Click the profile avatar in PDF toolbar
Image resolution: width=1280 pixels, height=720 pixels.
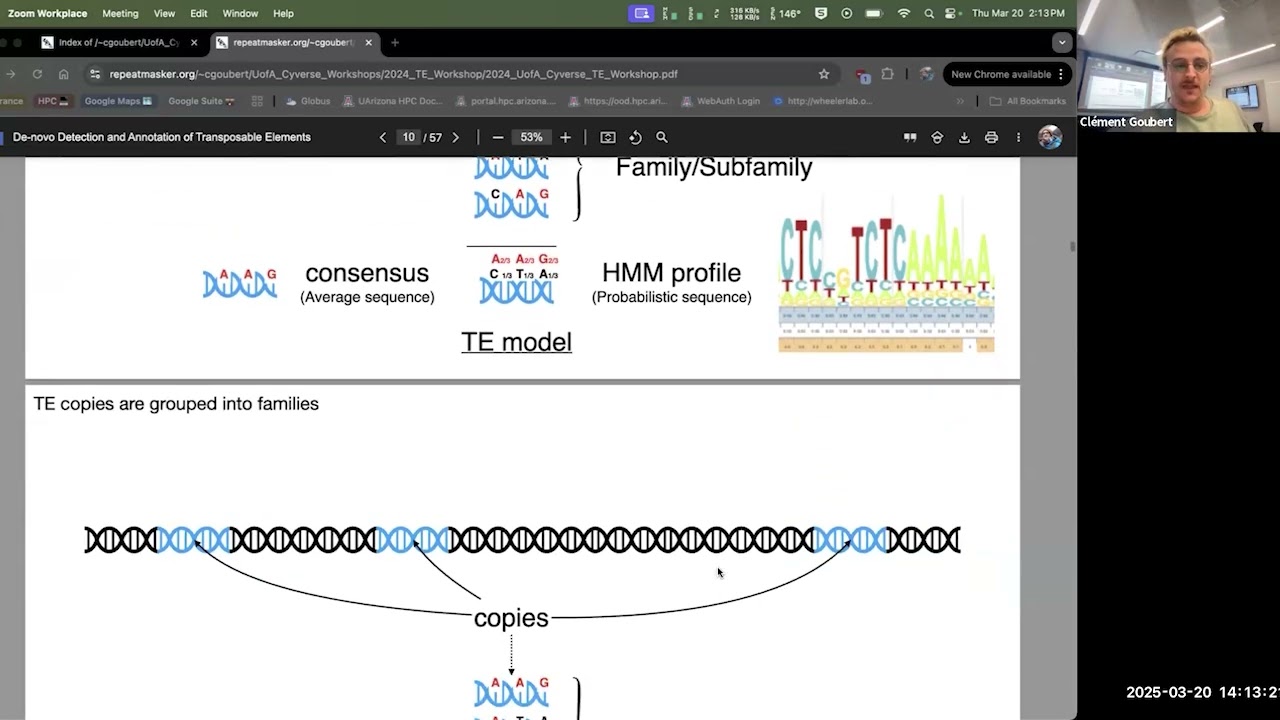[x=1049, y=137]
